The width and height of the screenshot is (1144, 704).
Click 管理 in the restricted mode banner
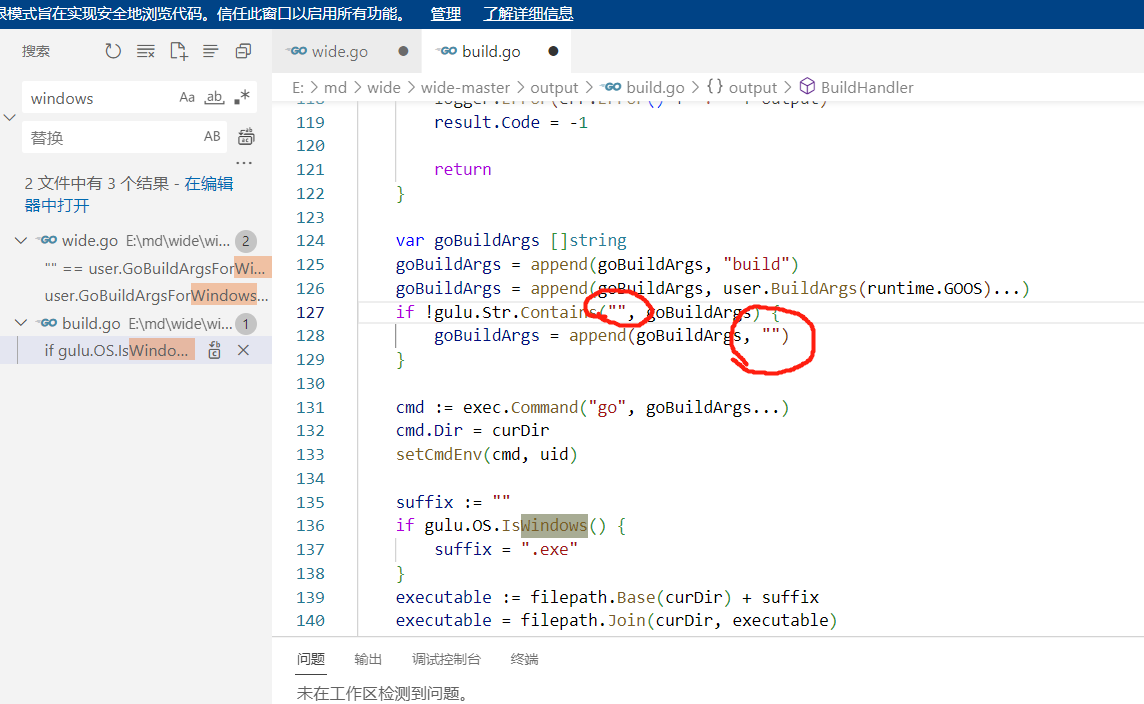(x=445, y=13)
